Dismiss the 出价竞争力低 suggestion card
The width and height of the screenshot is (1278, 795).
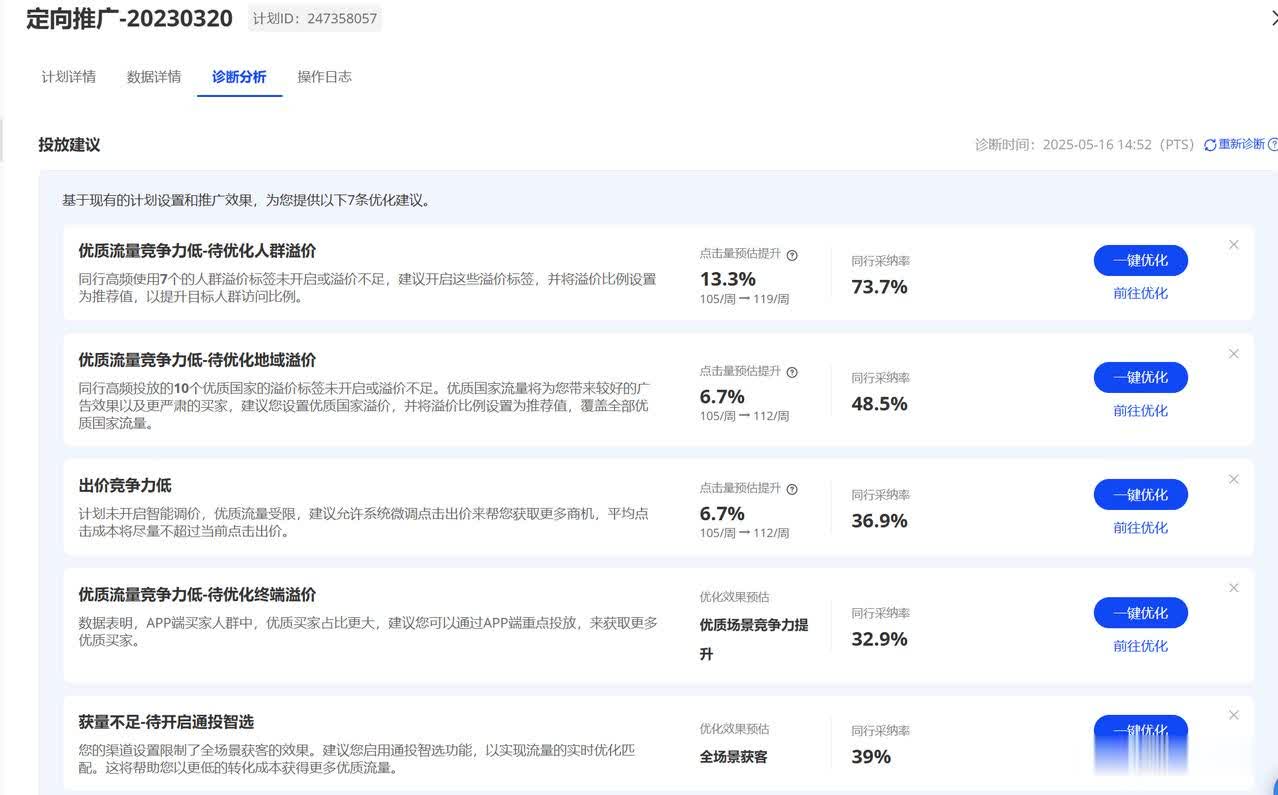(1233, 479)
